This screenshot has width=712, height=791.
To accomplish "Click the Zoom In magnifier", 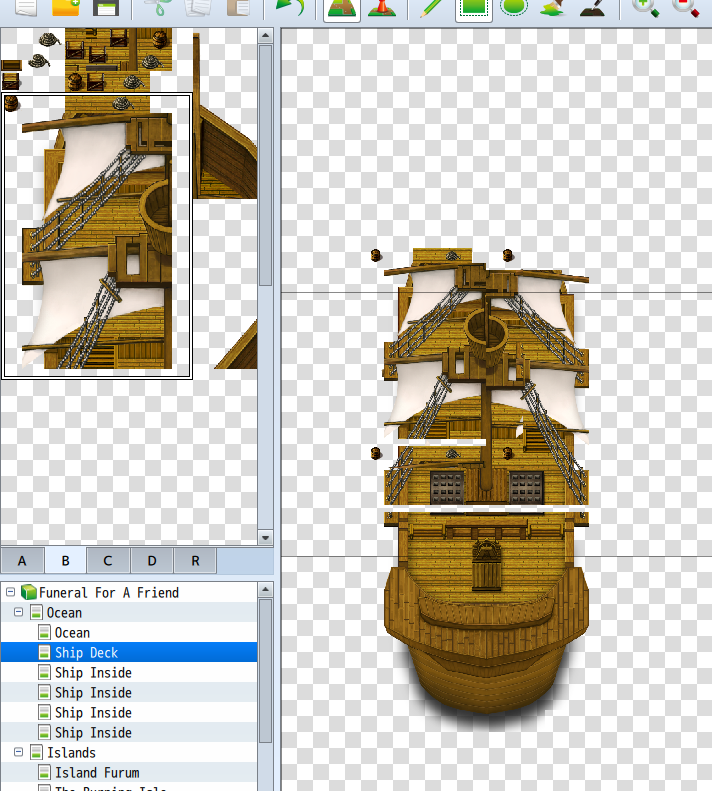I will tap(645, 7).
